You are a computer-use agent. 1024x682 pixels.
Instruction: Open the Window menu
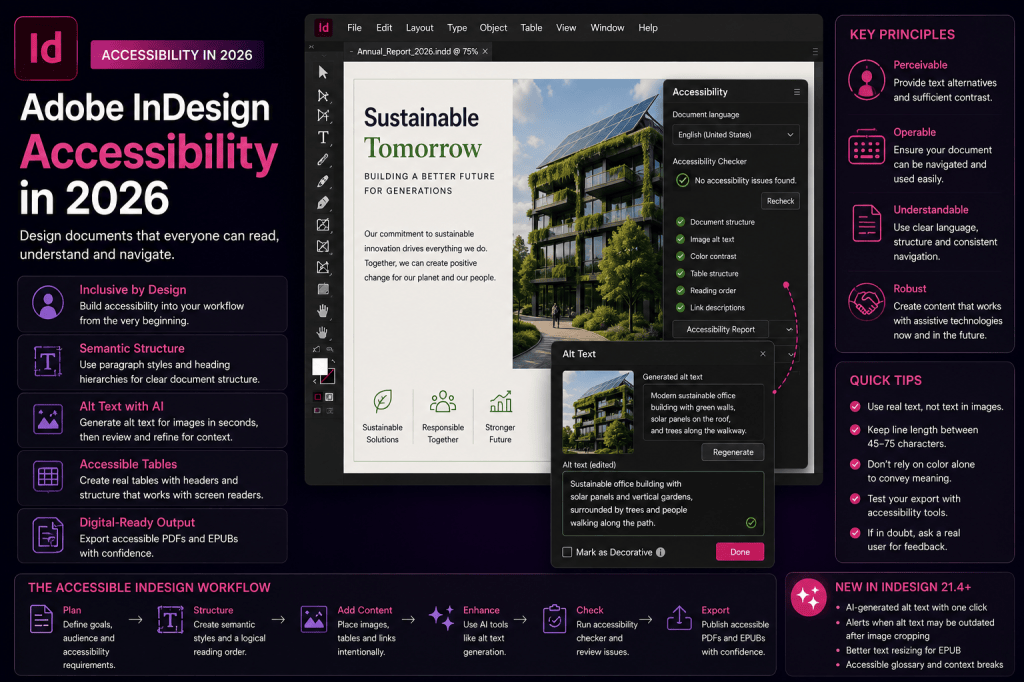point(607,27)
